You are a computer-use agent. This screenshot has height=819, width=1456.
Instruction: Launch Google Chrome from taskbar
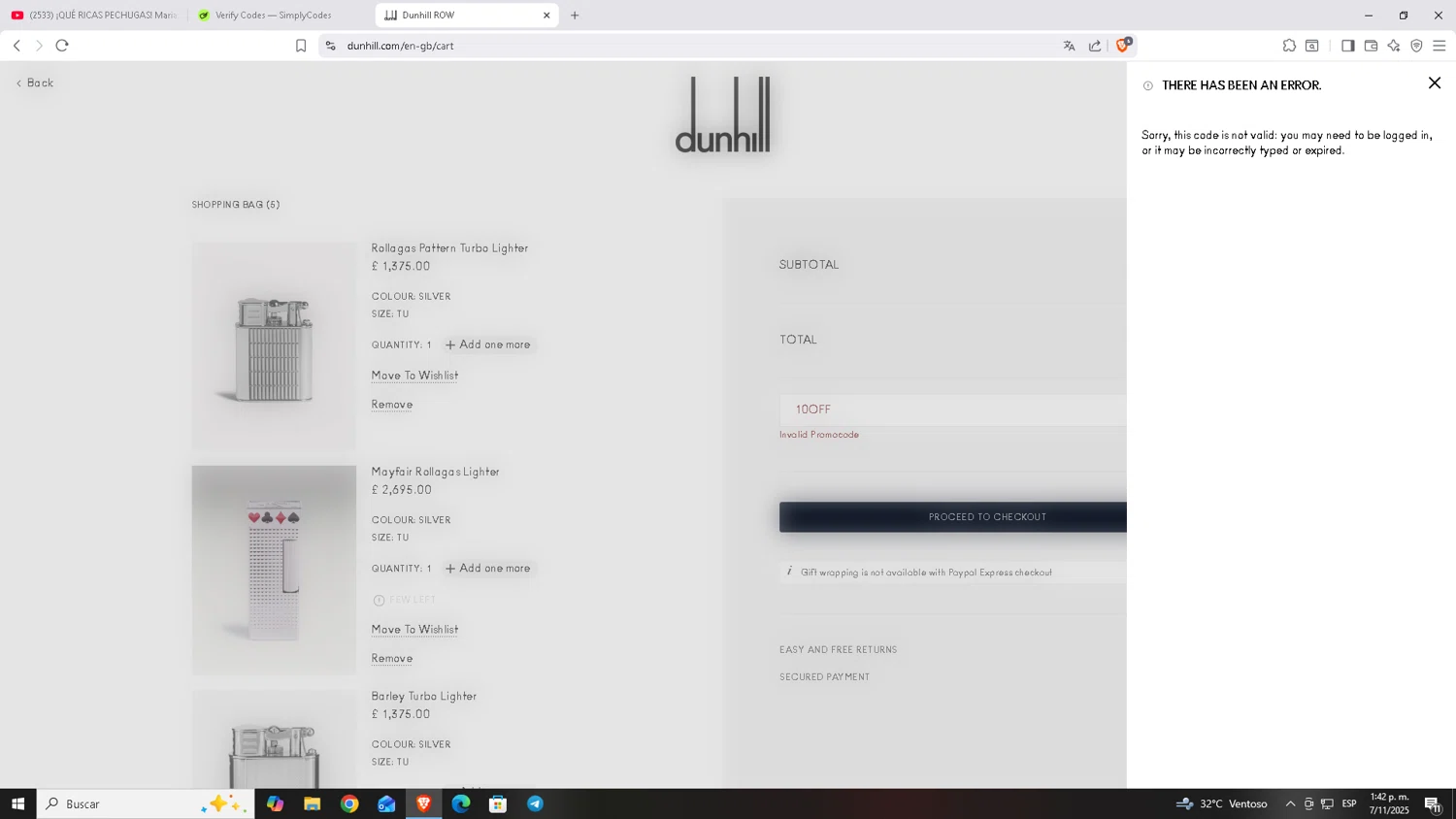(349, 803)
